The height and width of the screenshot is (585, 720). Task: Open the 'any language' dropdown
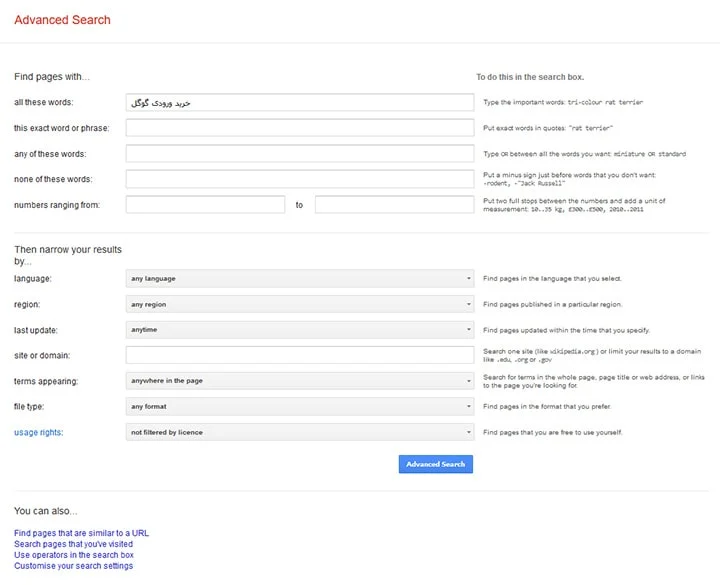pyautogui.click(x=300, y=278)
